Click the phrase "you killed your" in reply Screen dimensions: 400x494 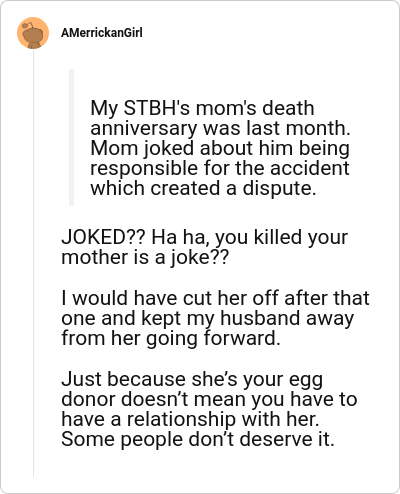point(281,238)
